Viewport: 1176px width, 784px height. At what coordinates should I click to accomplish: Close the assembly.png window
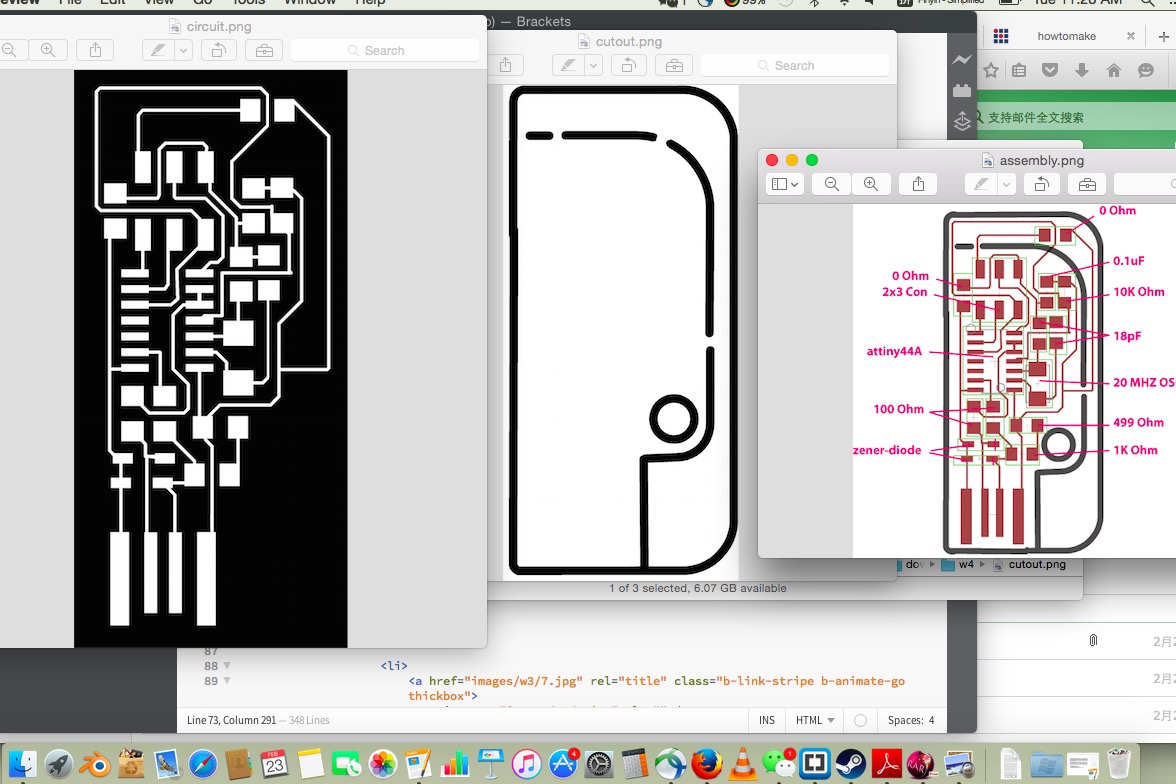pyautogui.click(x=772, y=160)
